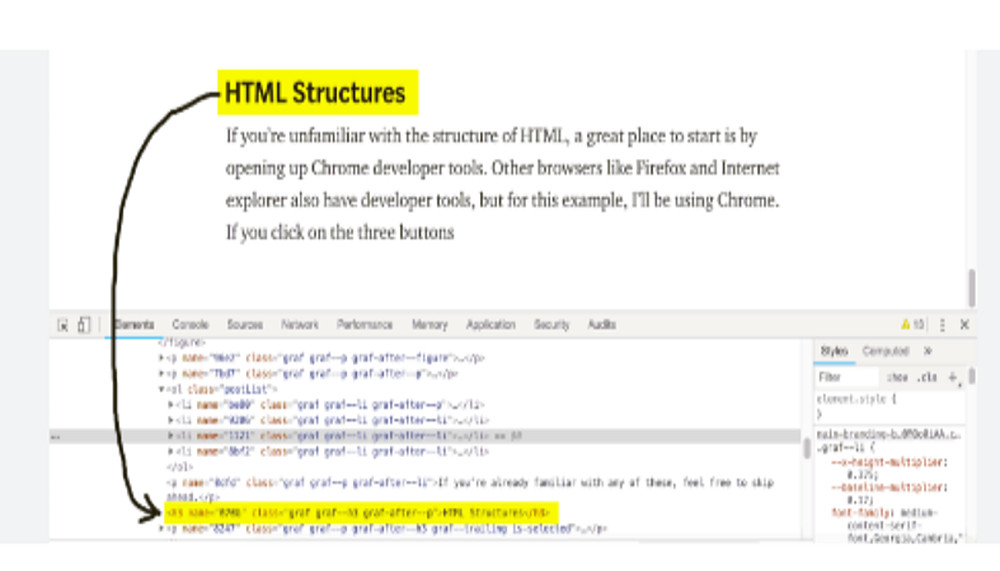Select the closing </ol> tag row
This screenshot has width=1000, height=571.
179,467
